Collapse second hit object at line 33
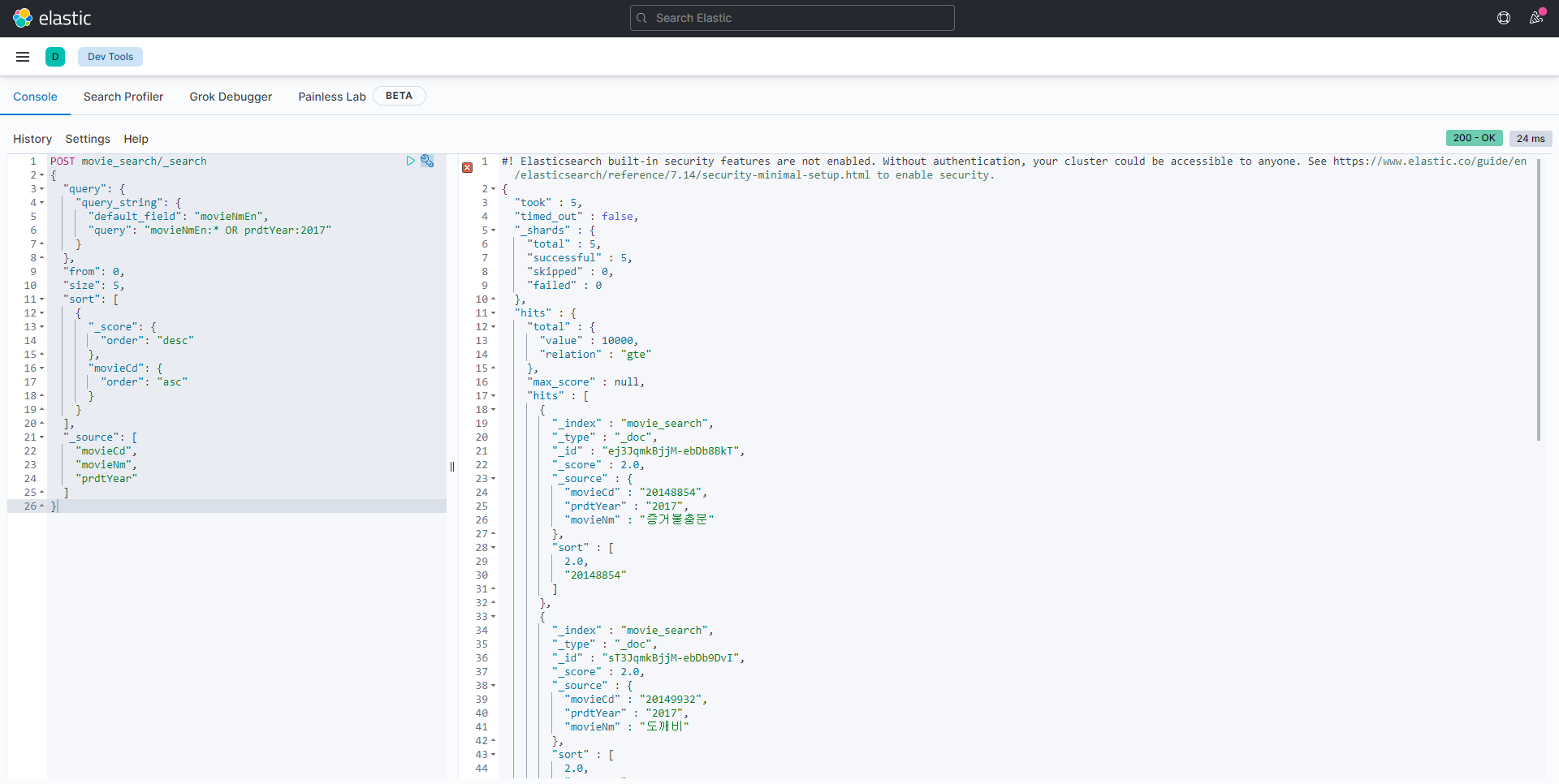1559x784 pixels. click(x=493, y=617)
